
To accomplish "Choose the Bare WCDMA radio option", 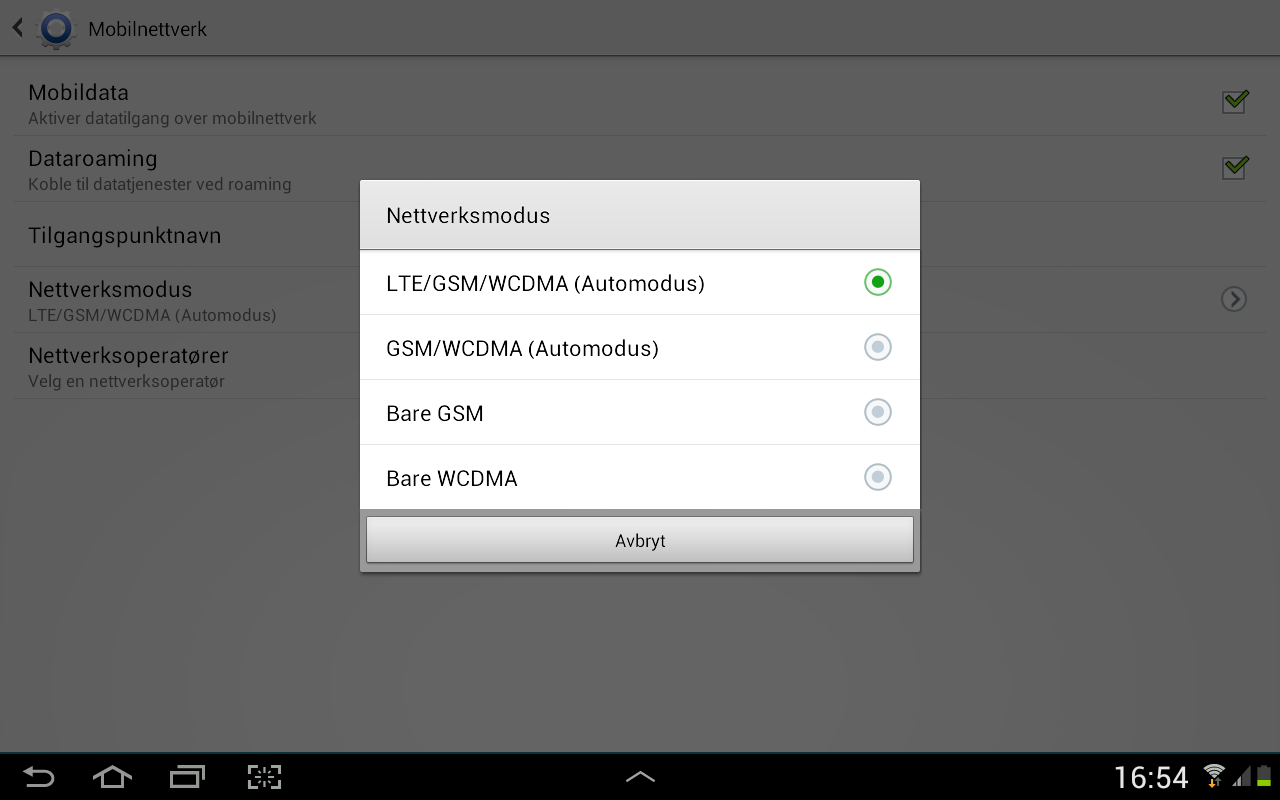I will [x=878, y=477].
